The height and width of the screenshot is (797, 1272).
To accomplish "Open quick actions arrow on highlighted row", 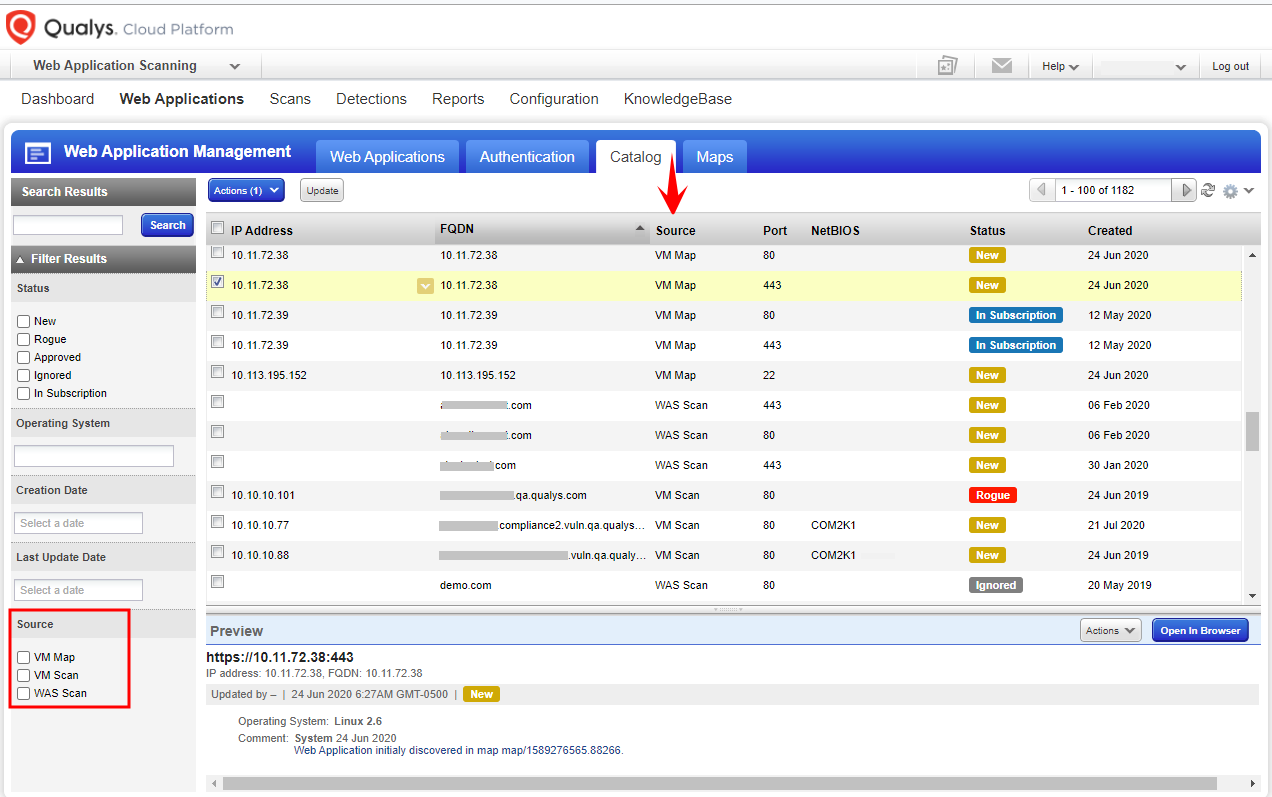I will coord(425,286).
